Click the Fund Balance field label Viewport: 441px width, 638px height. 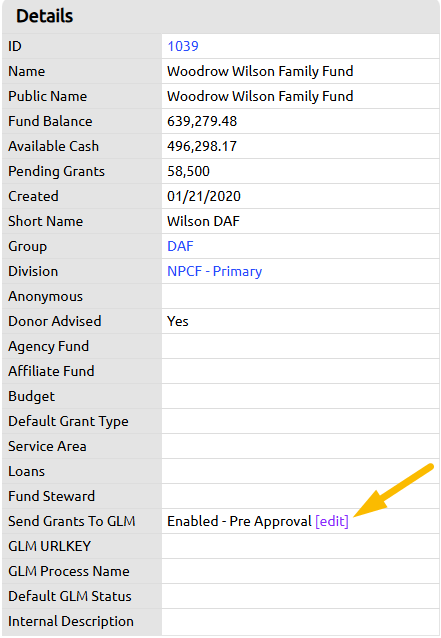click(50, 121)
